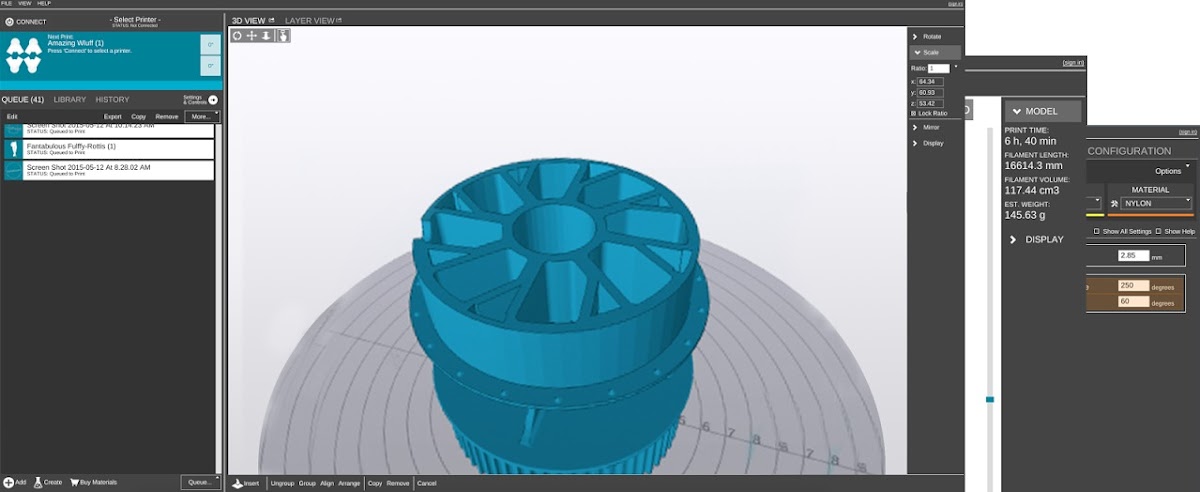Click the Group button
The height and width of the screenshot is (492, 1200).
307,483
